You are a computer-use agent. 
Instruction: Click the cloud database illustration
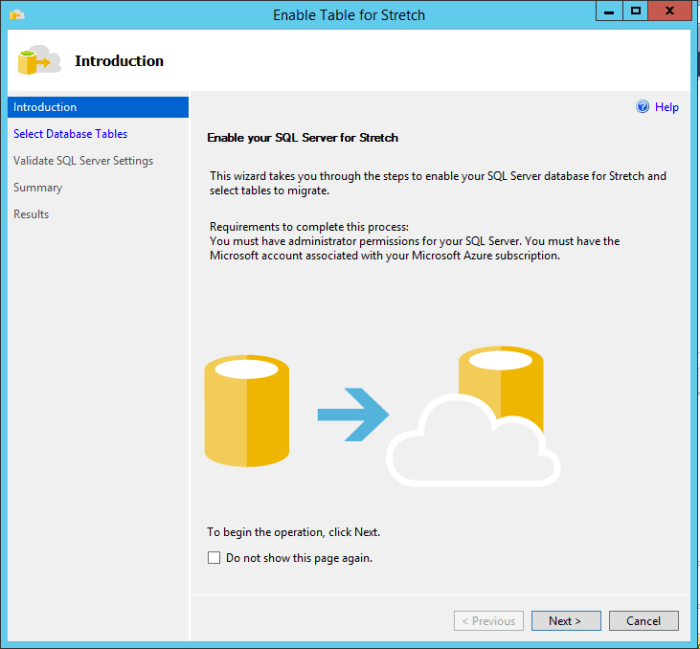[473, 416]
